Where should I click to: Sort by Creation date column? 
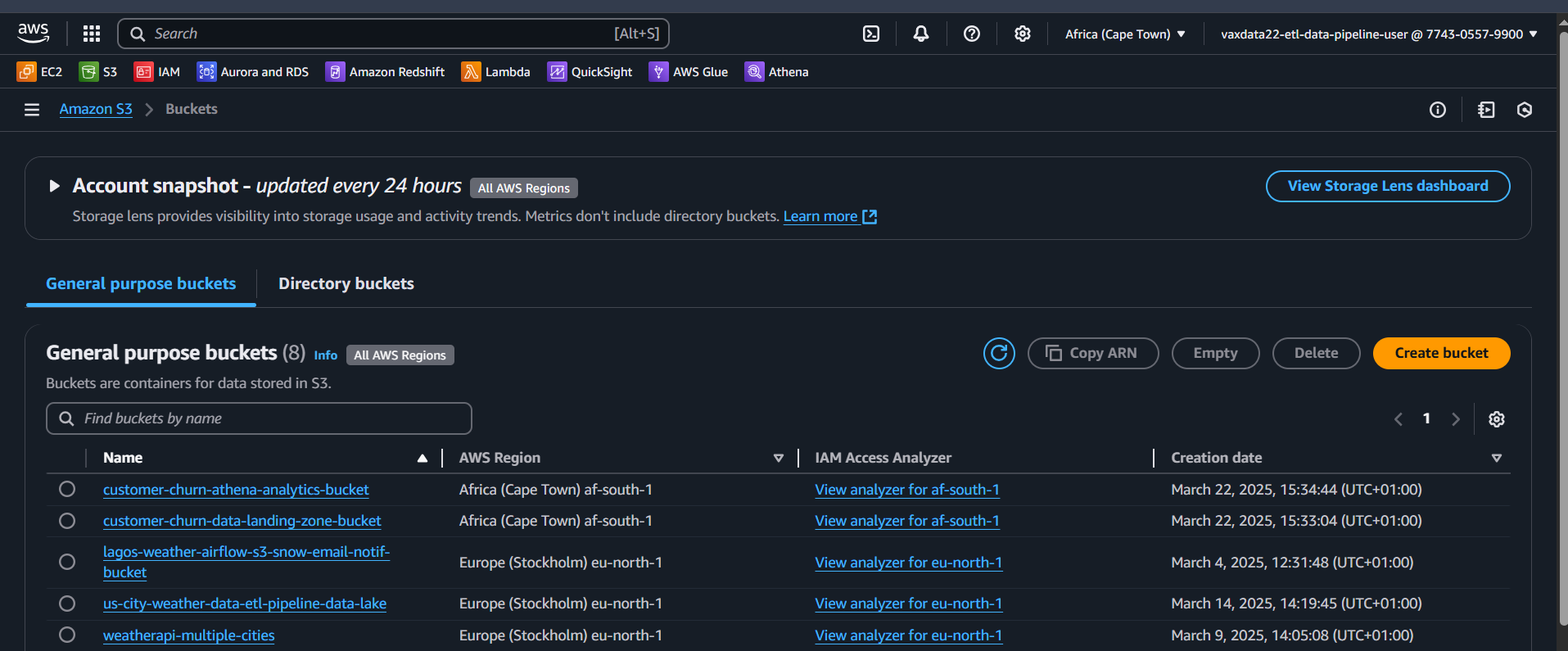click(1497, 459)
